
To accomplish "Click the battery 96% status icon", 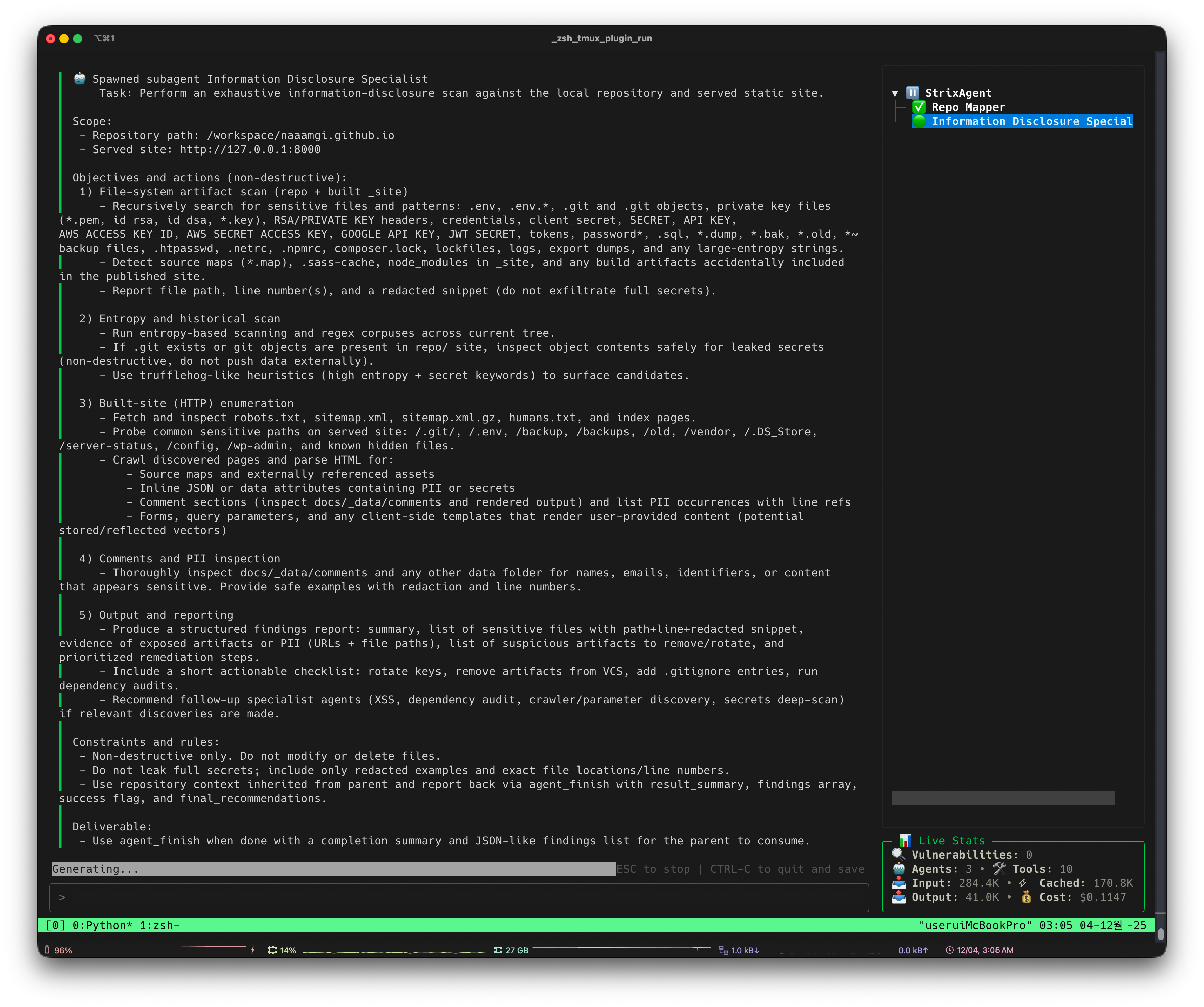I will click(47, 950).
